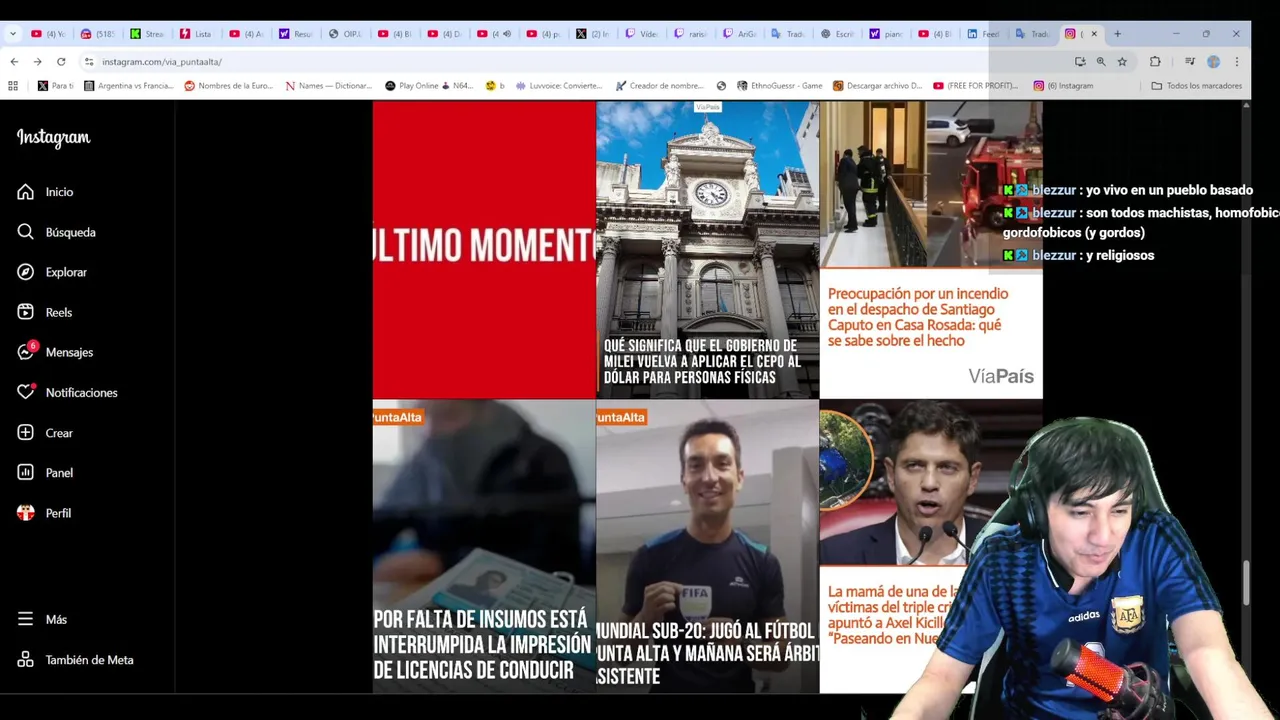
Task: Open media controls icon in toolbar
Action: pyautogui.click(x=1190, y=61)
